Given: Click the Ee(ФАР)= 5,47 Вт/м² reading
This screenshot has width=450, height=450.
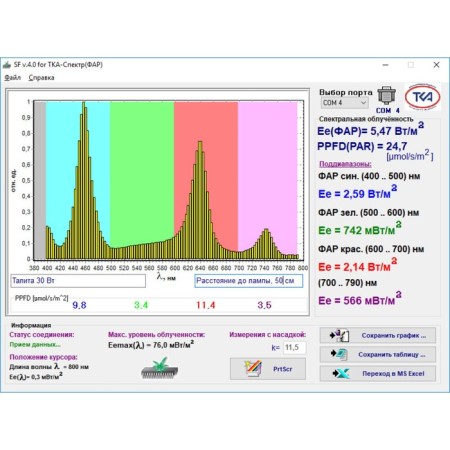Looking at the screenshot, I should pyautogui.click(x=370, y=130).
